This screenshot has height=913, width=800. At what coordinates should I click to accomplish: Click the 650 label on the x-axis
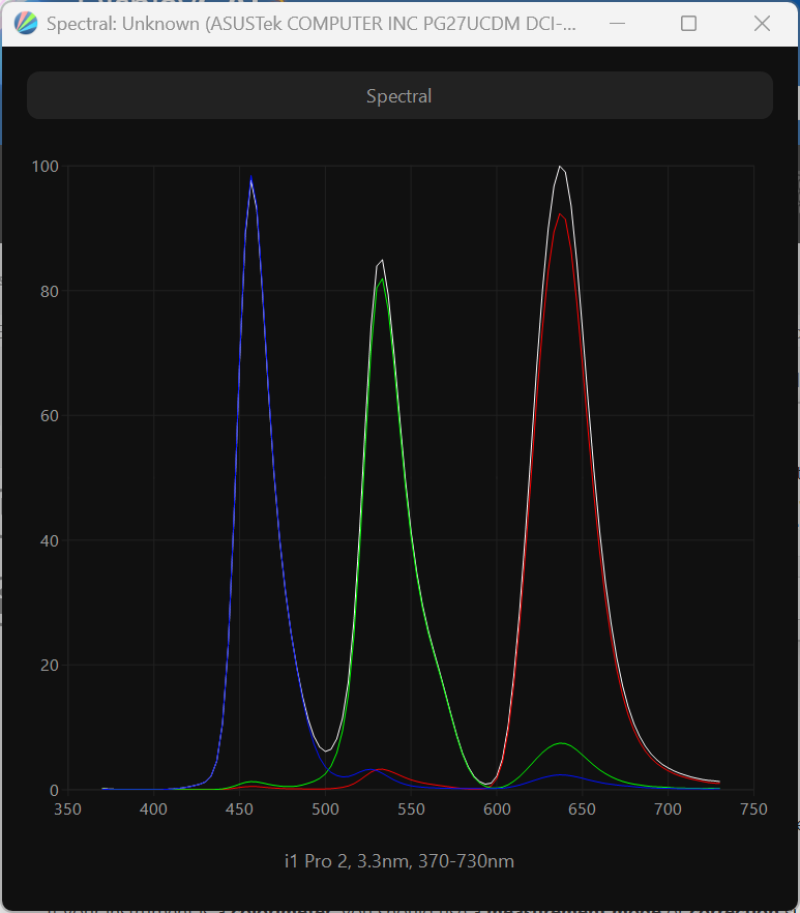582,809
